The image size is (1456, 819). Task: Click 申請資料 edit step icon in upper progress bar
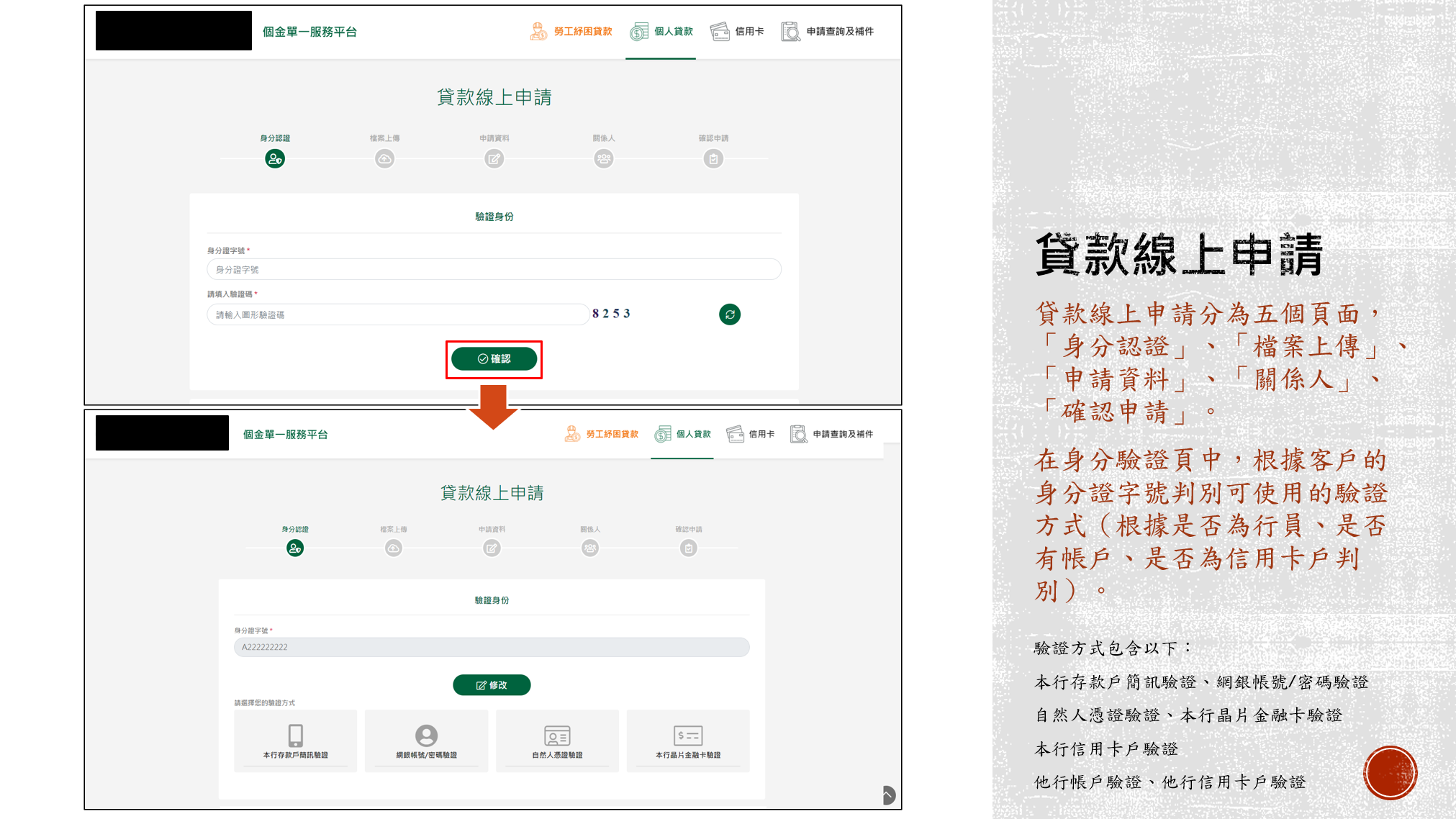coord(494,159)
